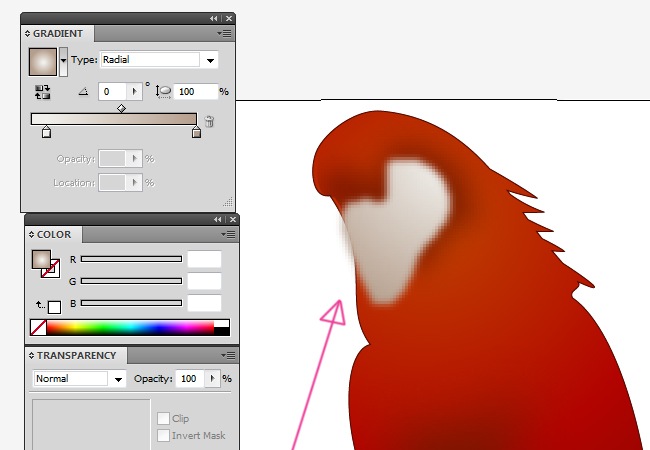Image resolution: width=650 pixels, height=450 pixels.
Task: Select the COLOR panel tab
Action: tap(54, 235)
